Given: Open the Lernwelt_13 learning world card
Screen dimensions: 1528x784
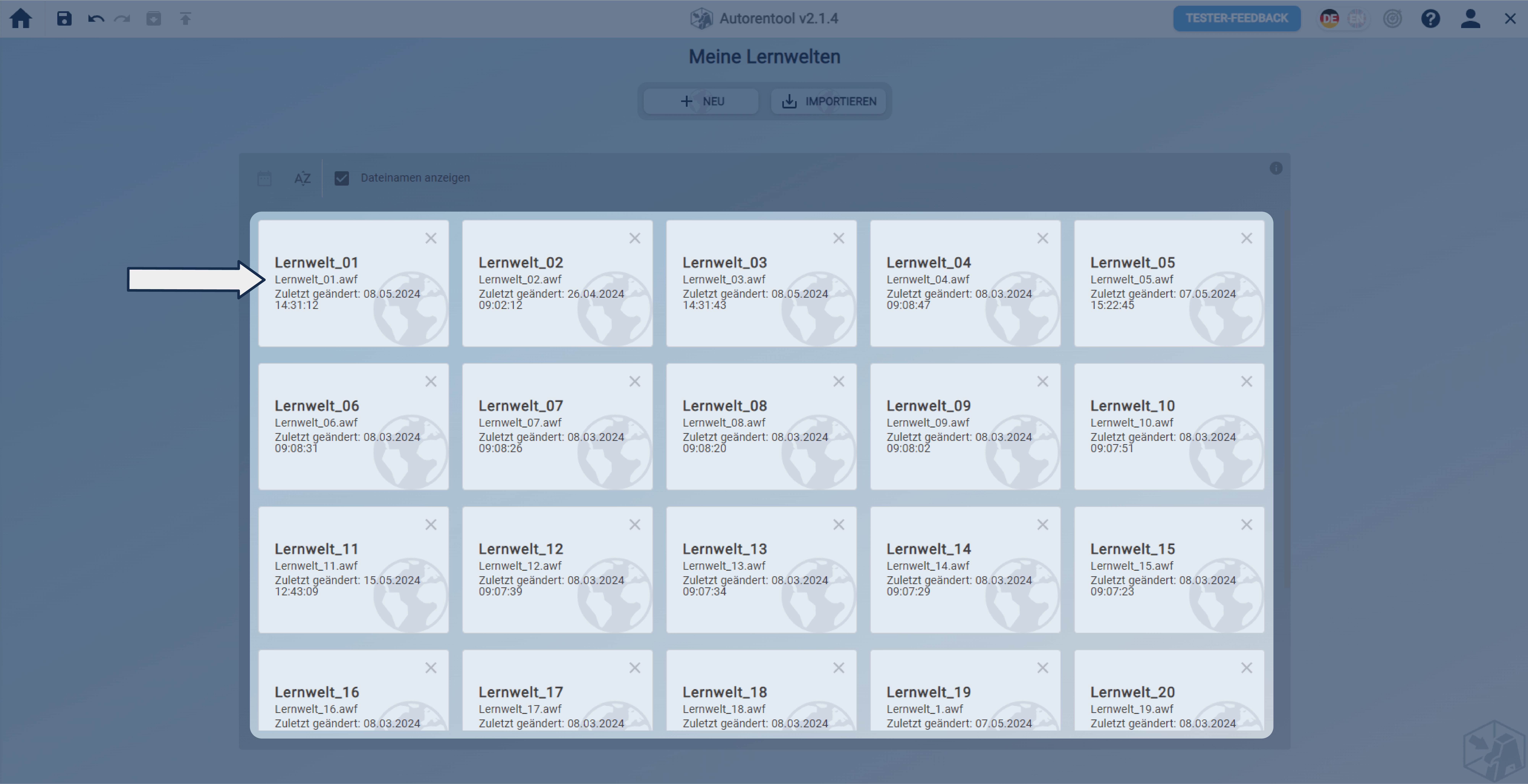Looking at the screenshot, I should pos(761,569).
